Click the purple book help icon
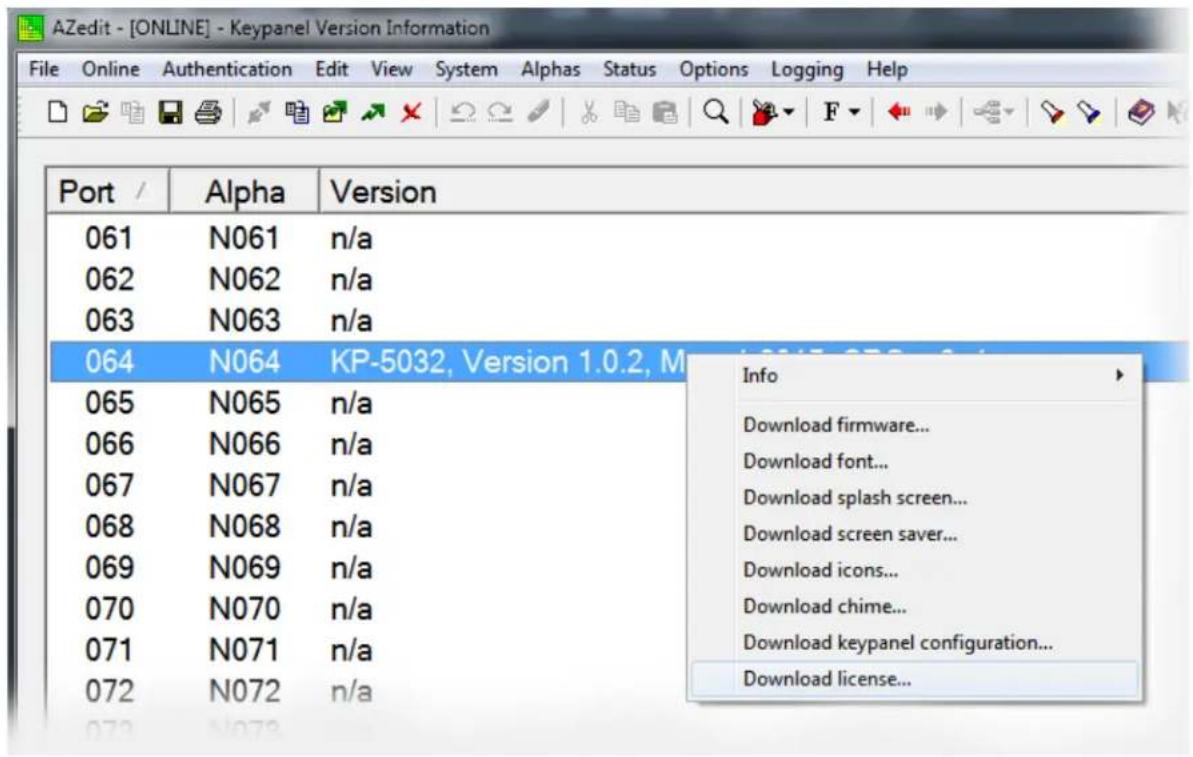Viewport: 1193px width, 757px height. tap(1141, 113)
